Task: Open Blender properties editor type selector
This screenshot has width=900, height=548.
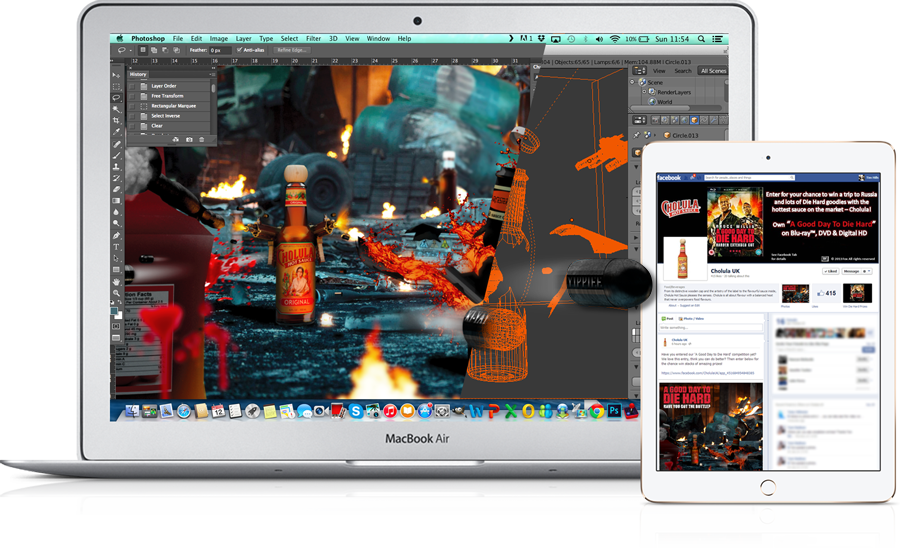Action: [639, 120]
